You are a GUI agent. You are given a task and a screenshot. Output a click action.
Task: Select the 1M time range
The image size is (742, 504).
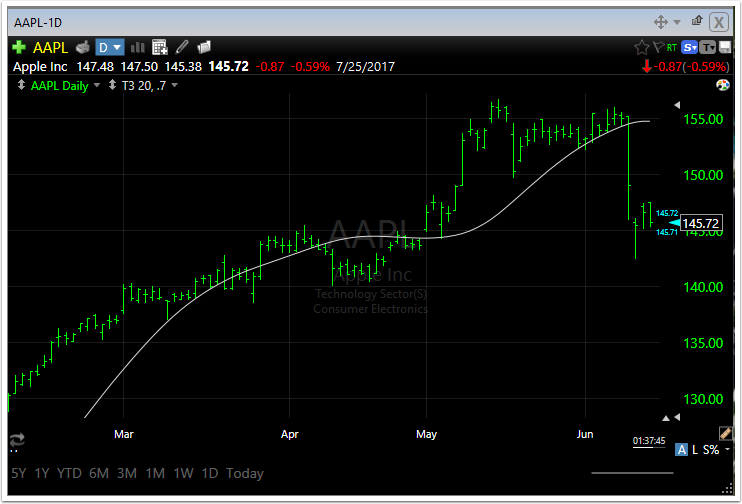pyautogui.click(x=155, y=473)
